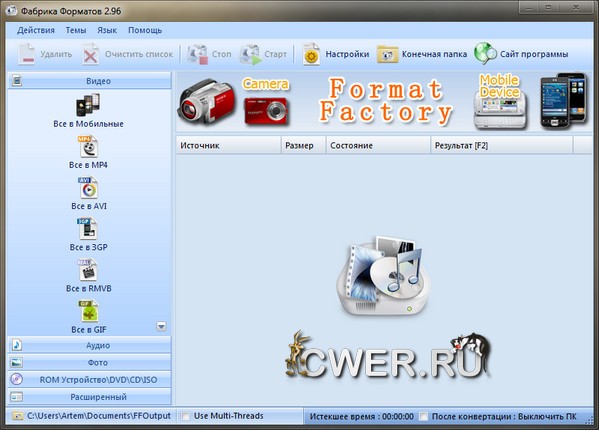This screenshot has width=599, height=430.
Task: Click the output folder icon in status bar
Action: [x=17, y=415]
